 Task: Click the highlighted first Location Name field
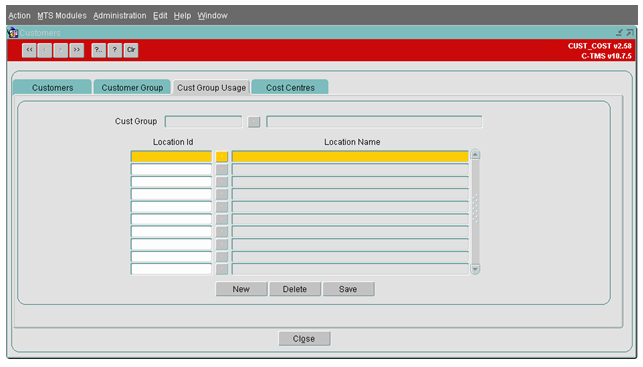pyautogui.click(x=350, y=157)
